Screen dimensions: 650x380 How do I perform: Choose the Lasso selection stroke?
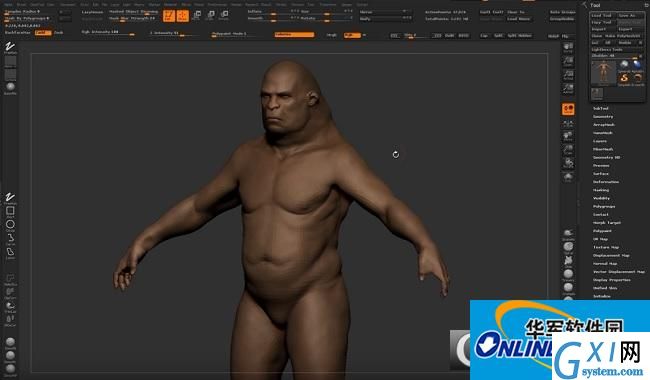point(10,253)
